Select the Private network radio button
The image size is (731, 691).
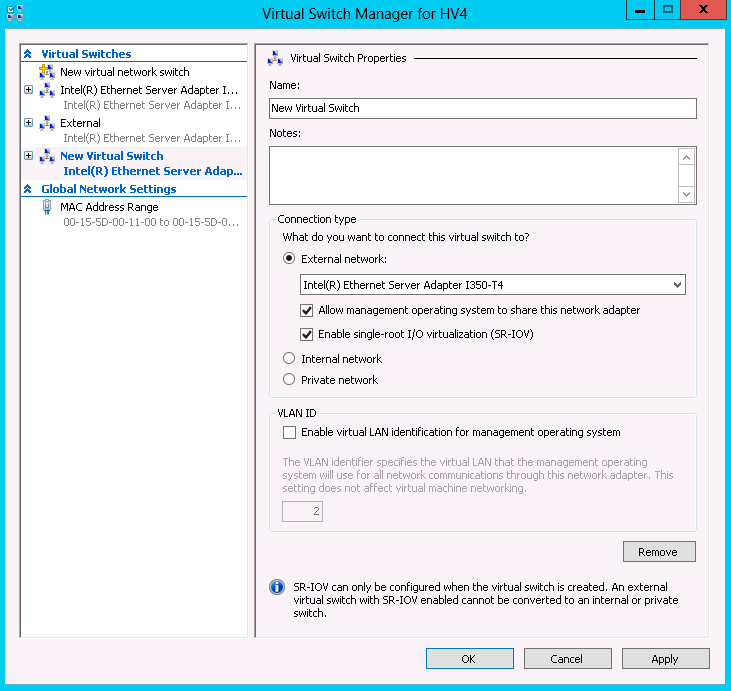(x=289, y=379)
